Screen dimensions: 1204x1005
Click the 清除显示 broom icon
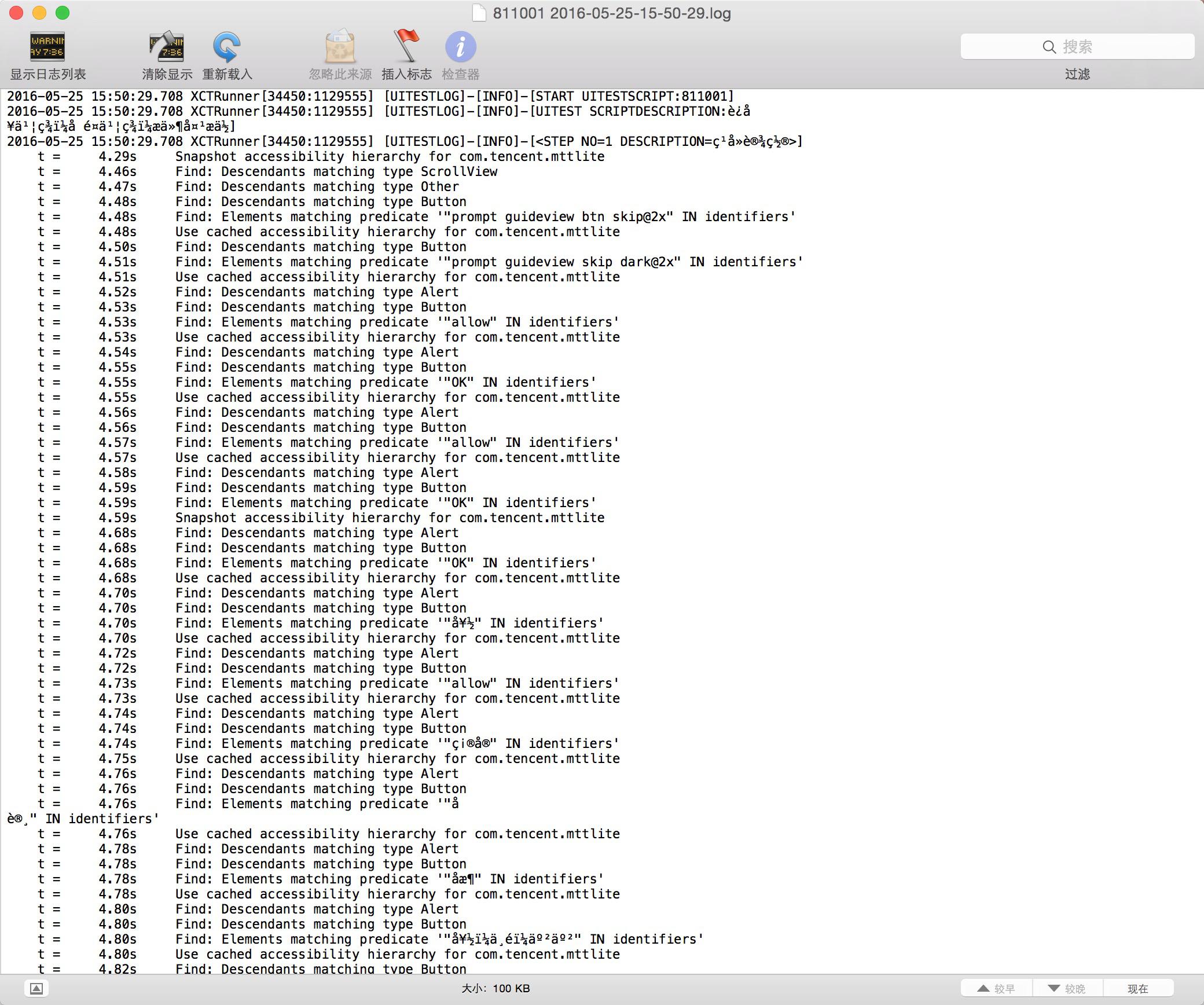tap(167, 47)
